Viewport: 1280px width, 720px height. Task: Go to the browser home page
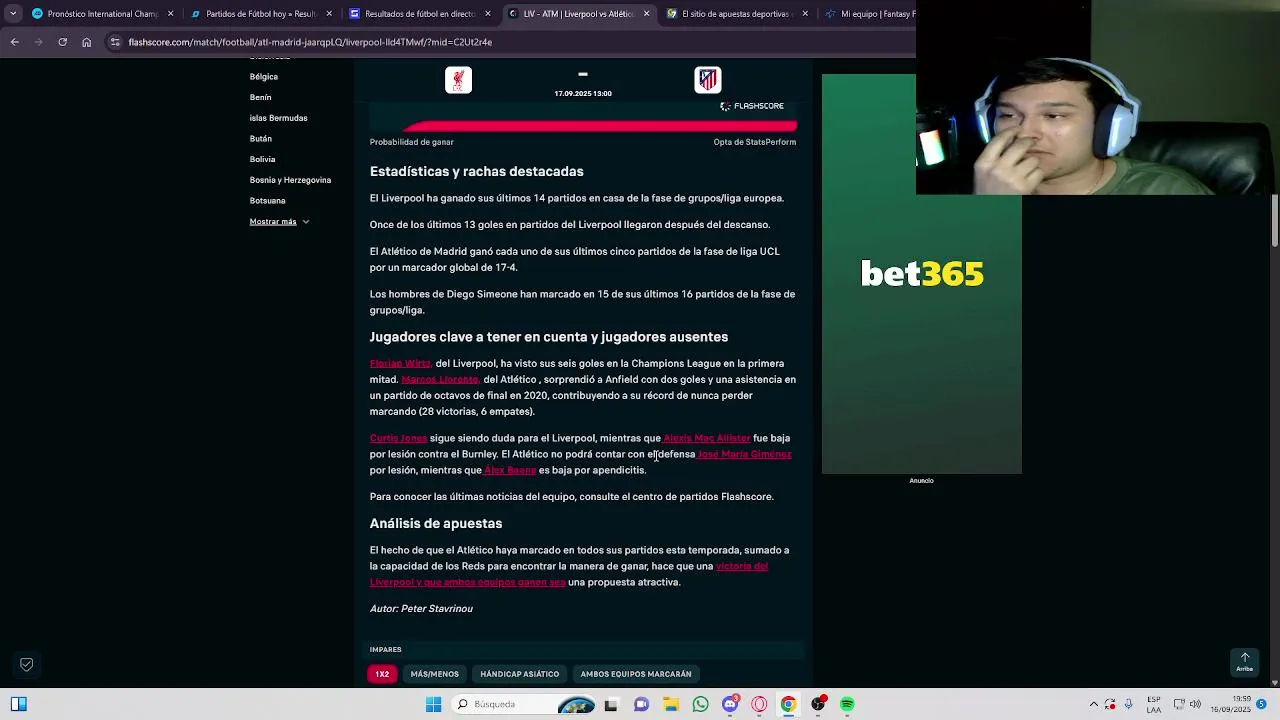(86, 42)
